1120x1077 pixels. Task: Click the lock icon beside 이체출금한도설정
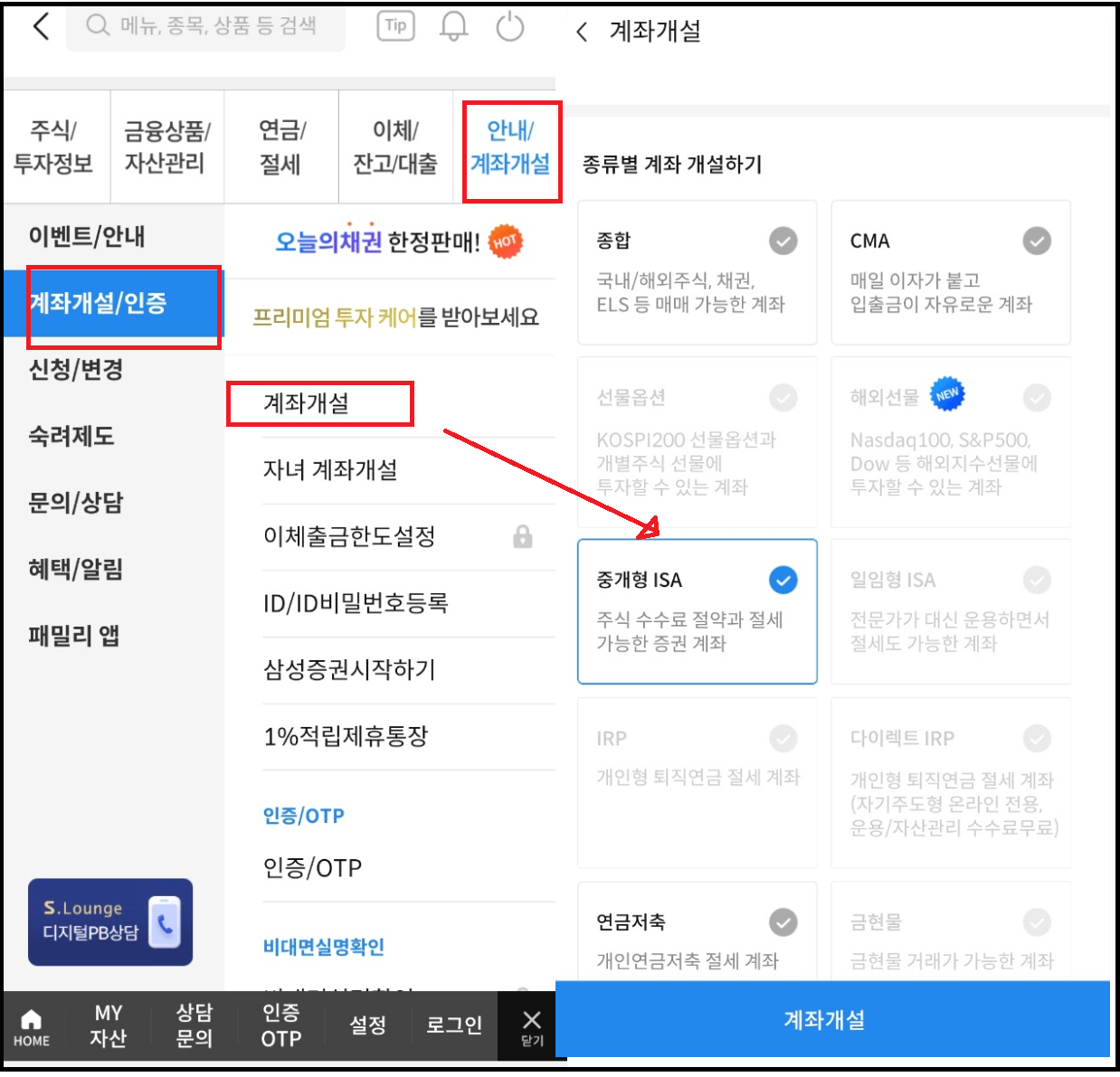(x=521, y=535)
